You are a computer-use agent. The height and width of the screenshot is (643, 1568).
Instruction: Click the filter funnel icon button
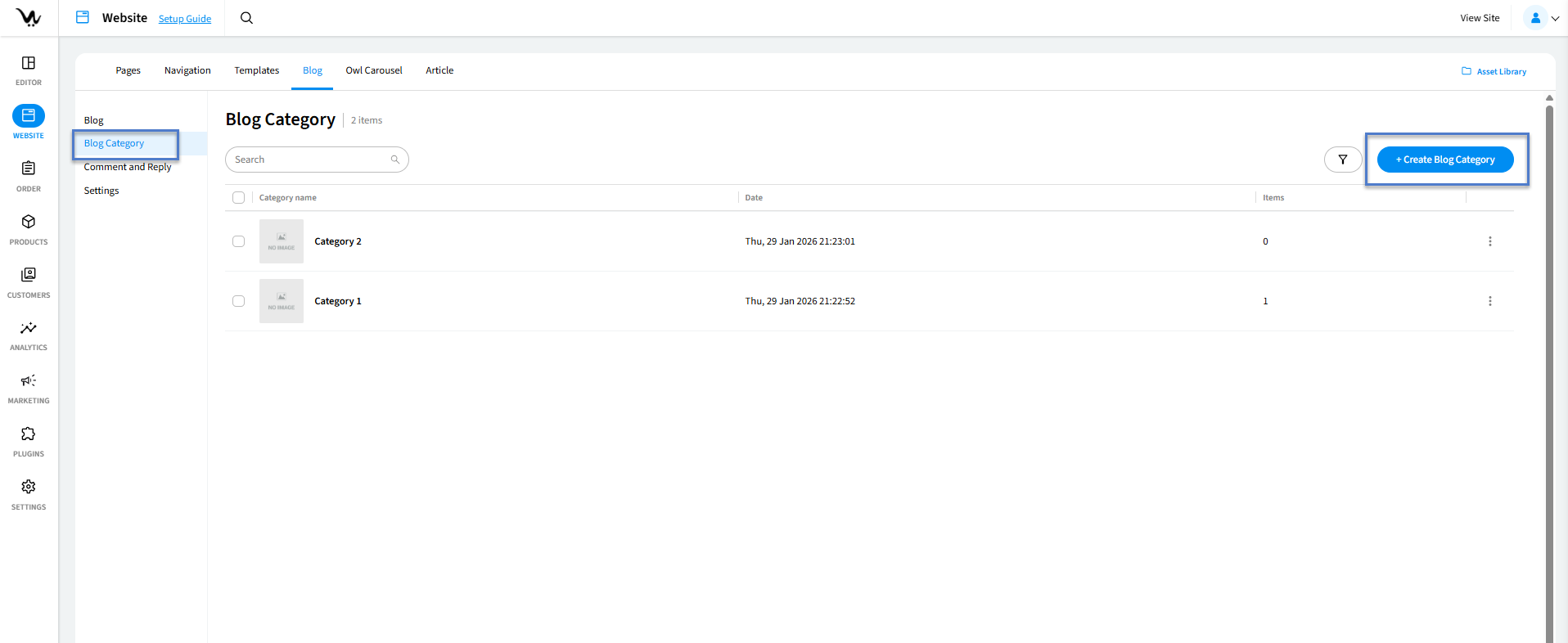coord(1342,160)
